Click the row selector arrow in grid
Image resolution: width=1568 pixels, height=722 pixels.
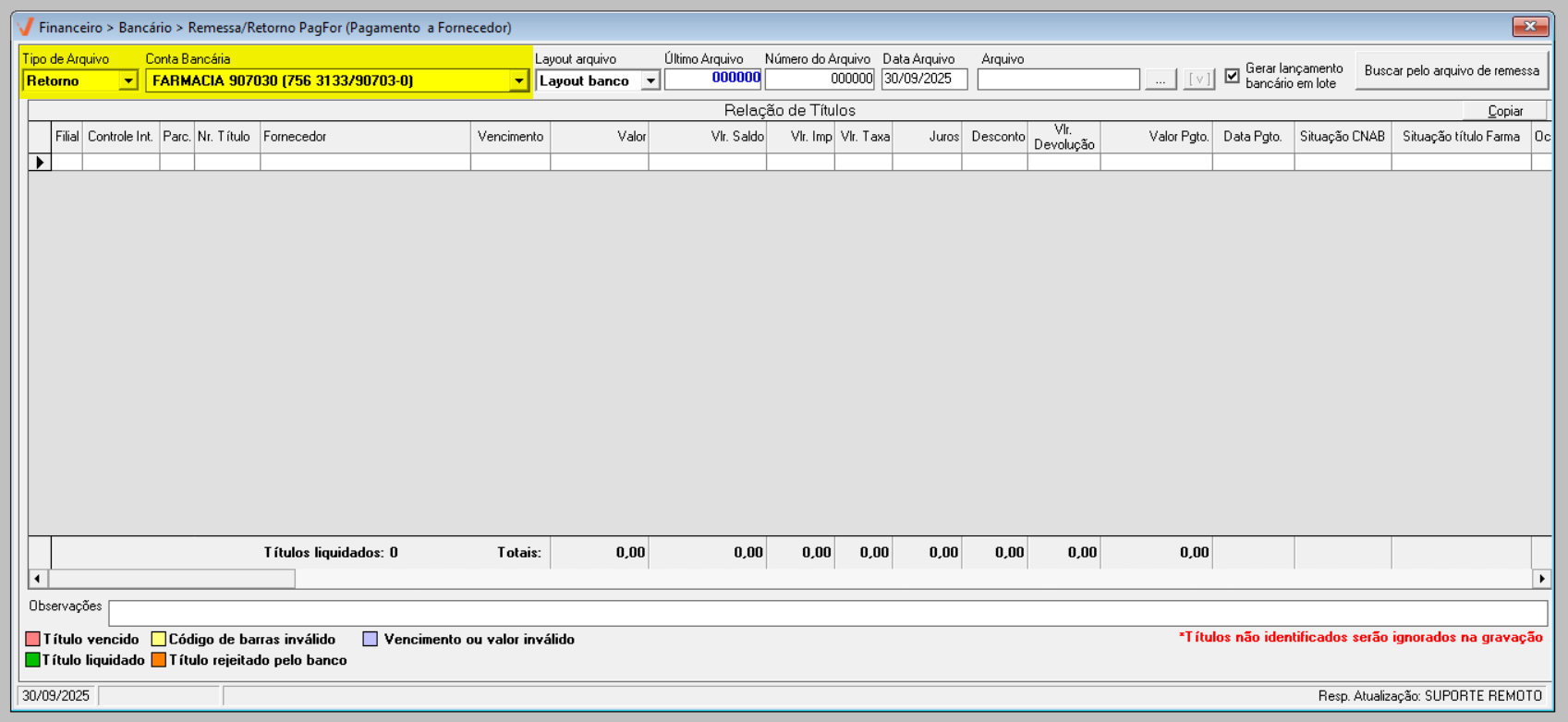(x=40, y=162)
